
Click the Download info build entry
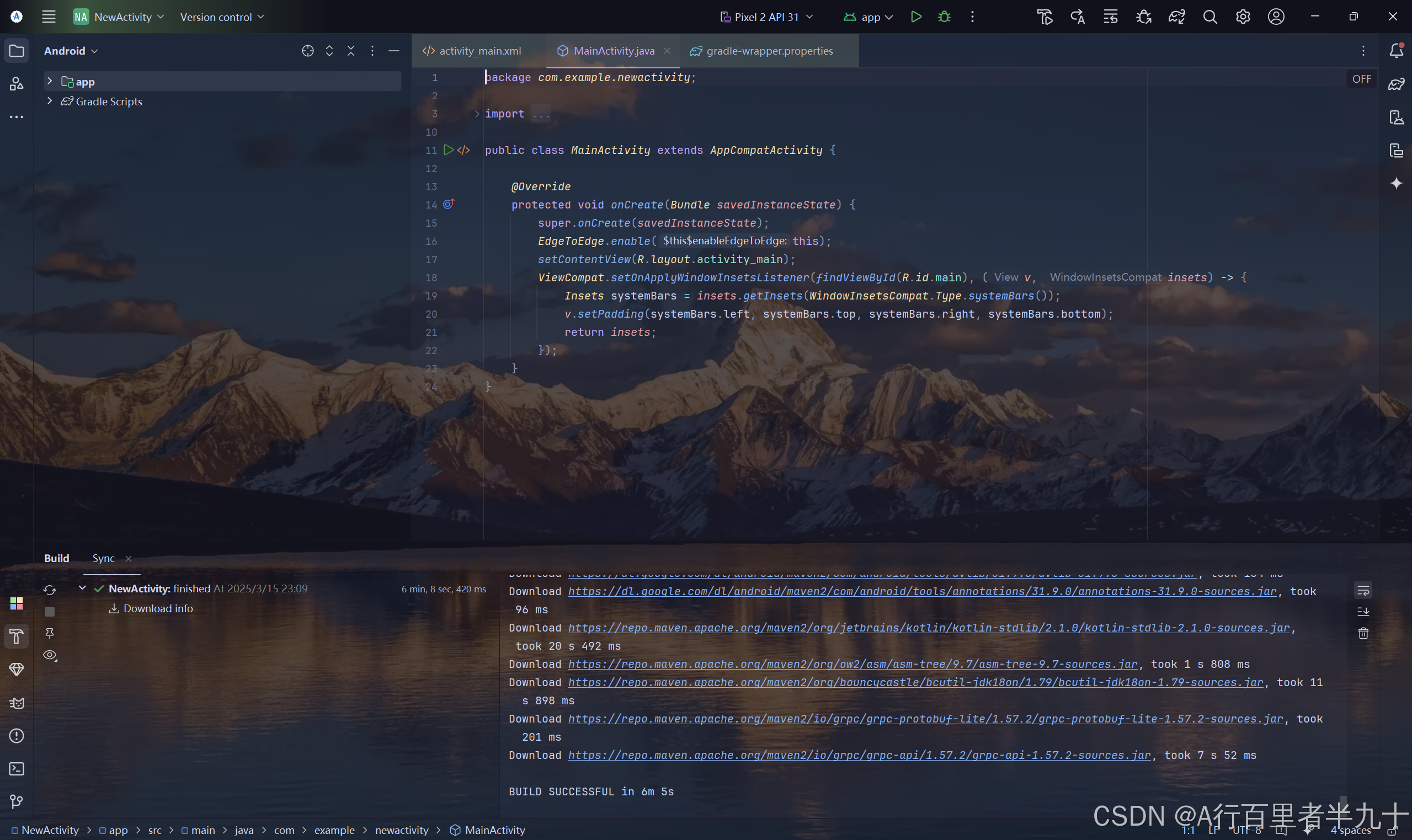tap(157, 608)
